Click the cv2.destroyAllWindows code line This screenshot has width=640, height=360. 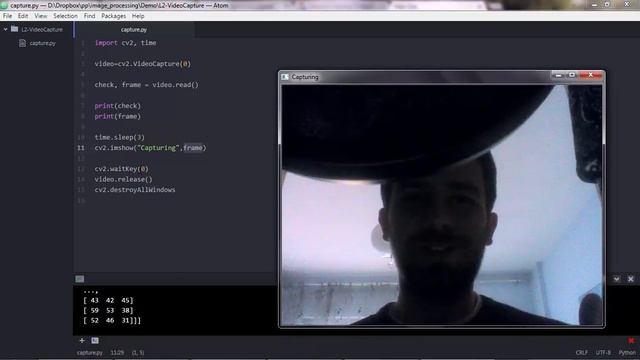coord(135,190)
